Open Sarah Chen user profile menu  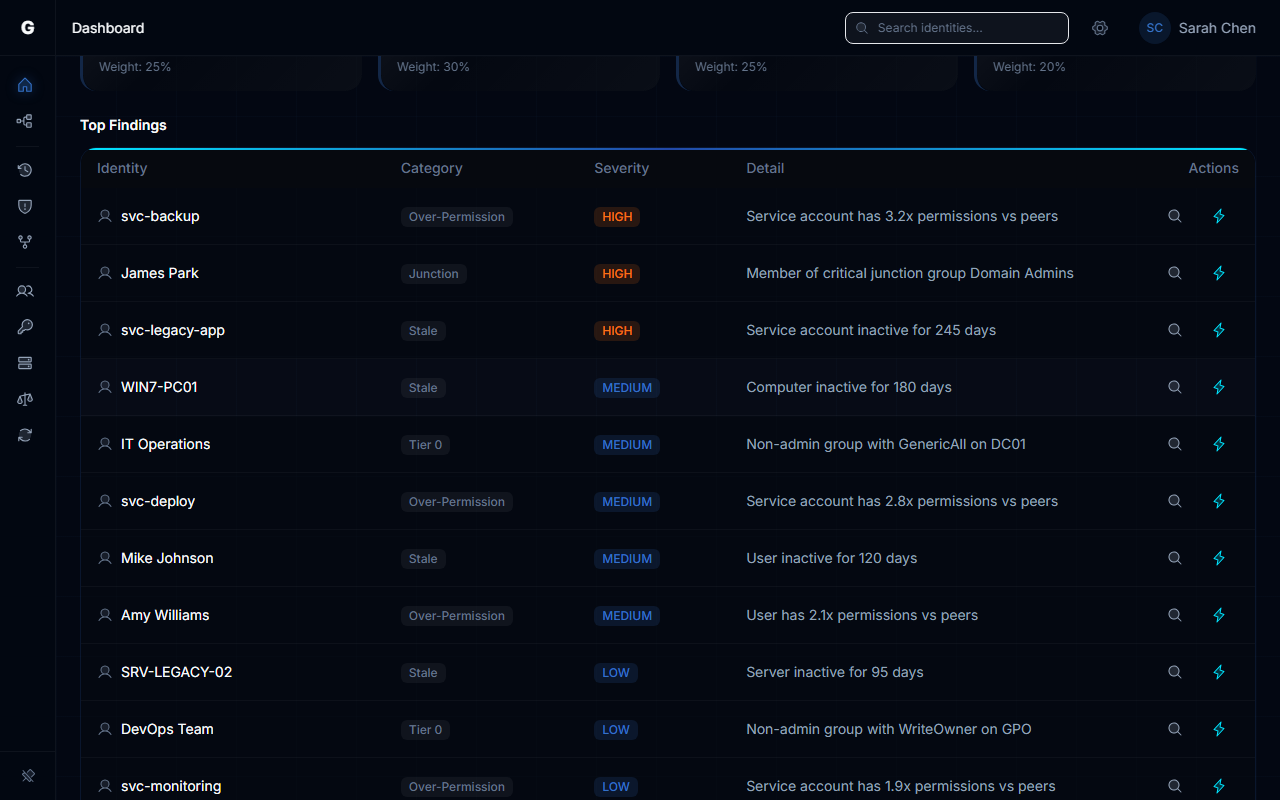[1198, 28]
